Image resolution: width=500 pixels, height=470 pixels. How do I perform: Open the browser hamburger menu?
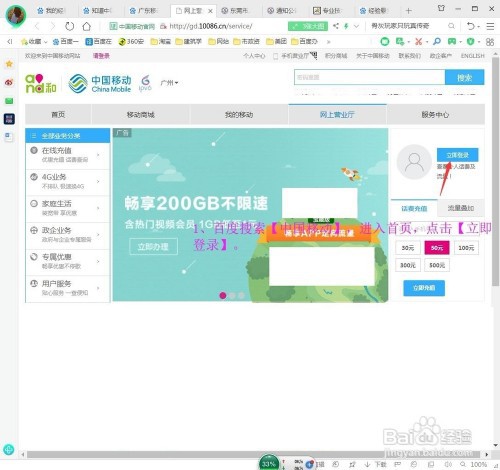coord(490,26)
